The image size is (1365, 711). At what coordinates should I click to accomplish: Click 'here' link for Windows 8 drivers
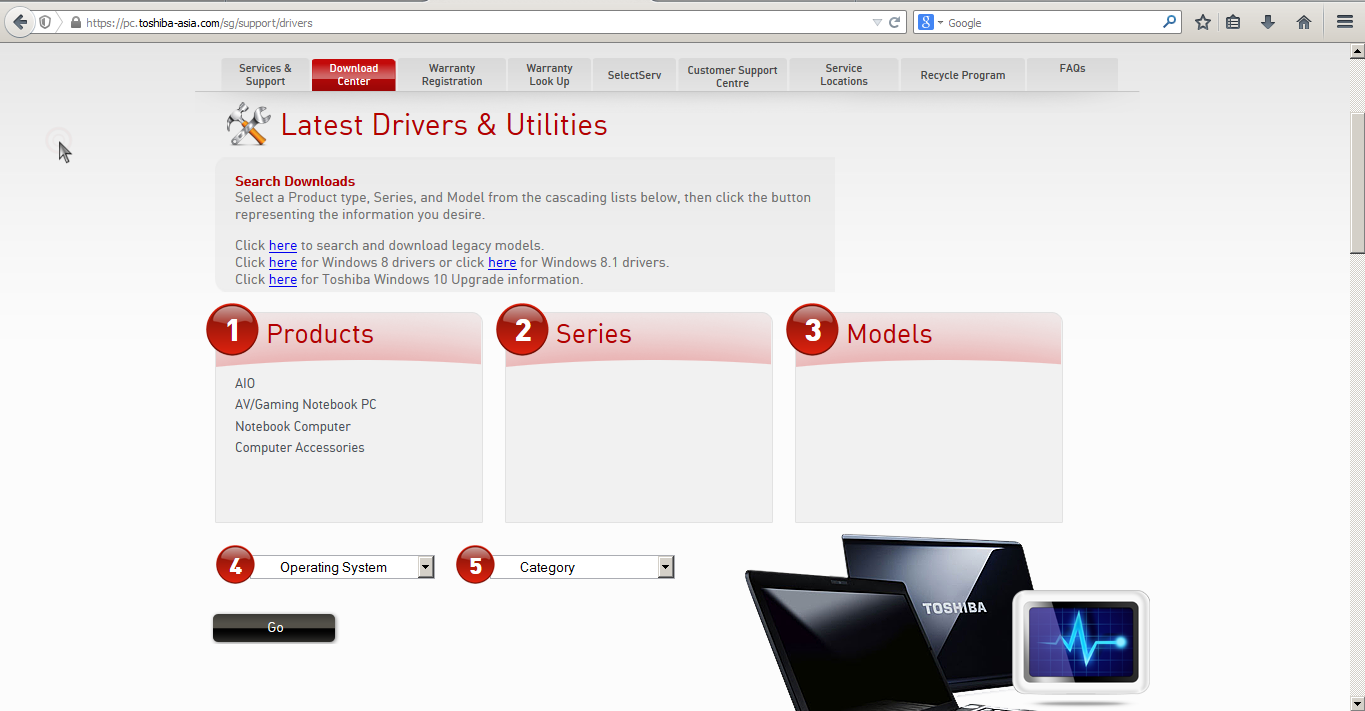tap(283, 263)
